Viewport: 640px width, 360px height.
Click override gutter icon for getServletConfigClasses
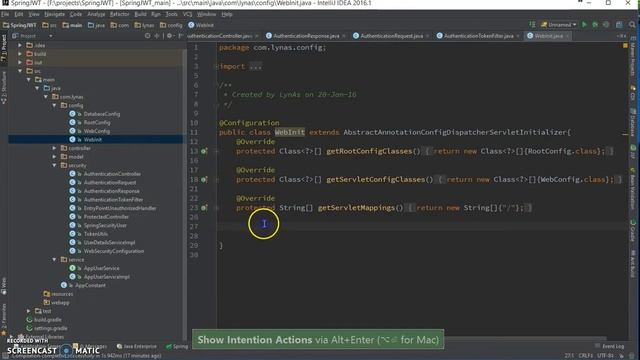pos(204,180)
